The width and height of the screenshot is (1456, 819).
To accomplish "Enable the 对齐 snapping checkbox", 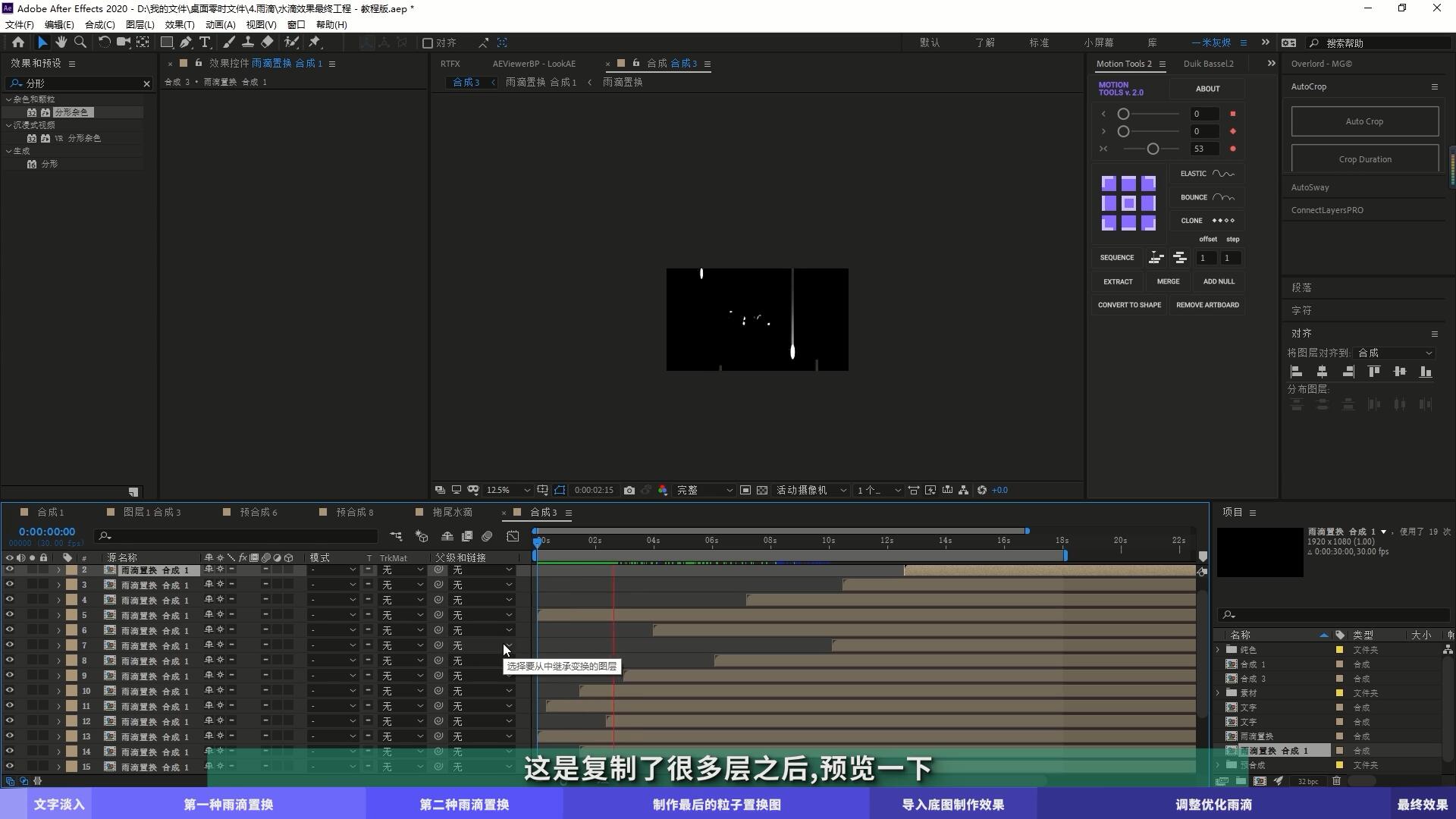I will 428,43.
